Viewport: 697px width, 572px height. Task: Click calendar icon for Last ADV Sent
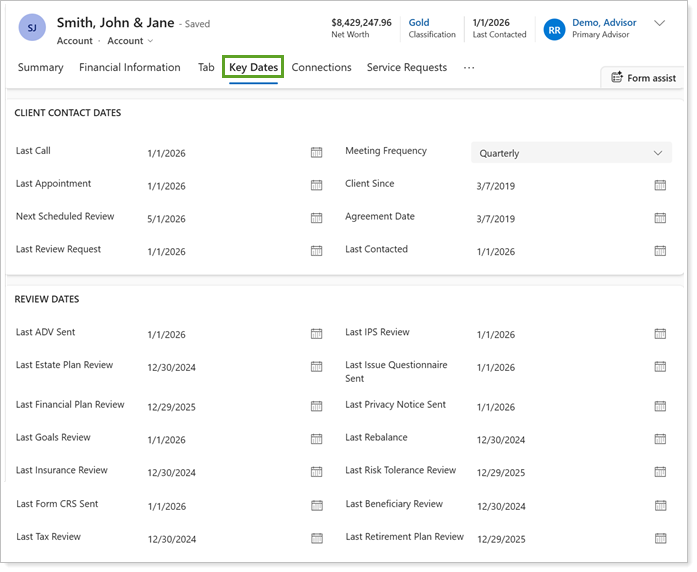coord(316,334)
